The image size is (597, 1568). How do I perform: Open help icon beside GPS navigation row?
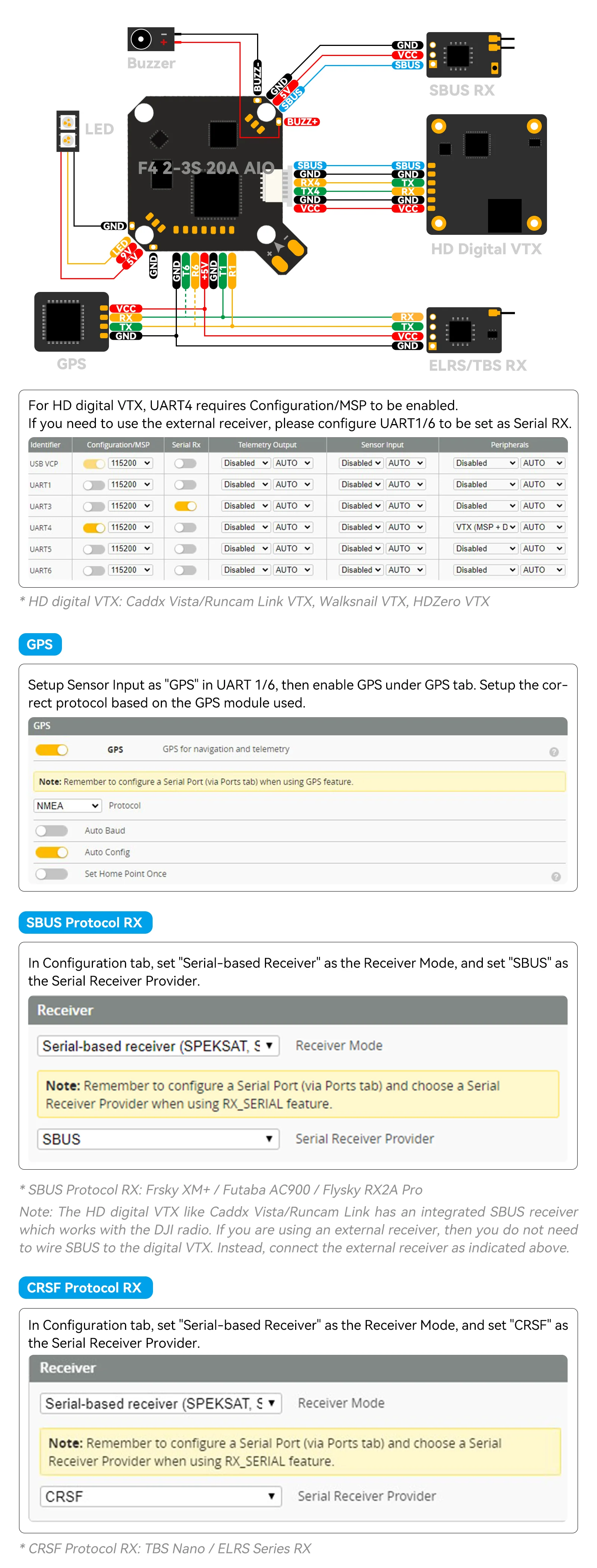click(553, 752)
